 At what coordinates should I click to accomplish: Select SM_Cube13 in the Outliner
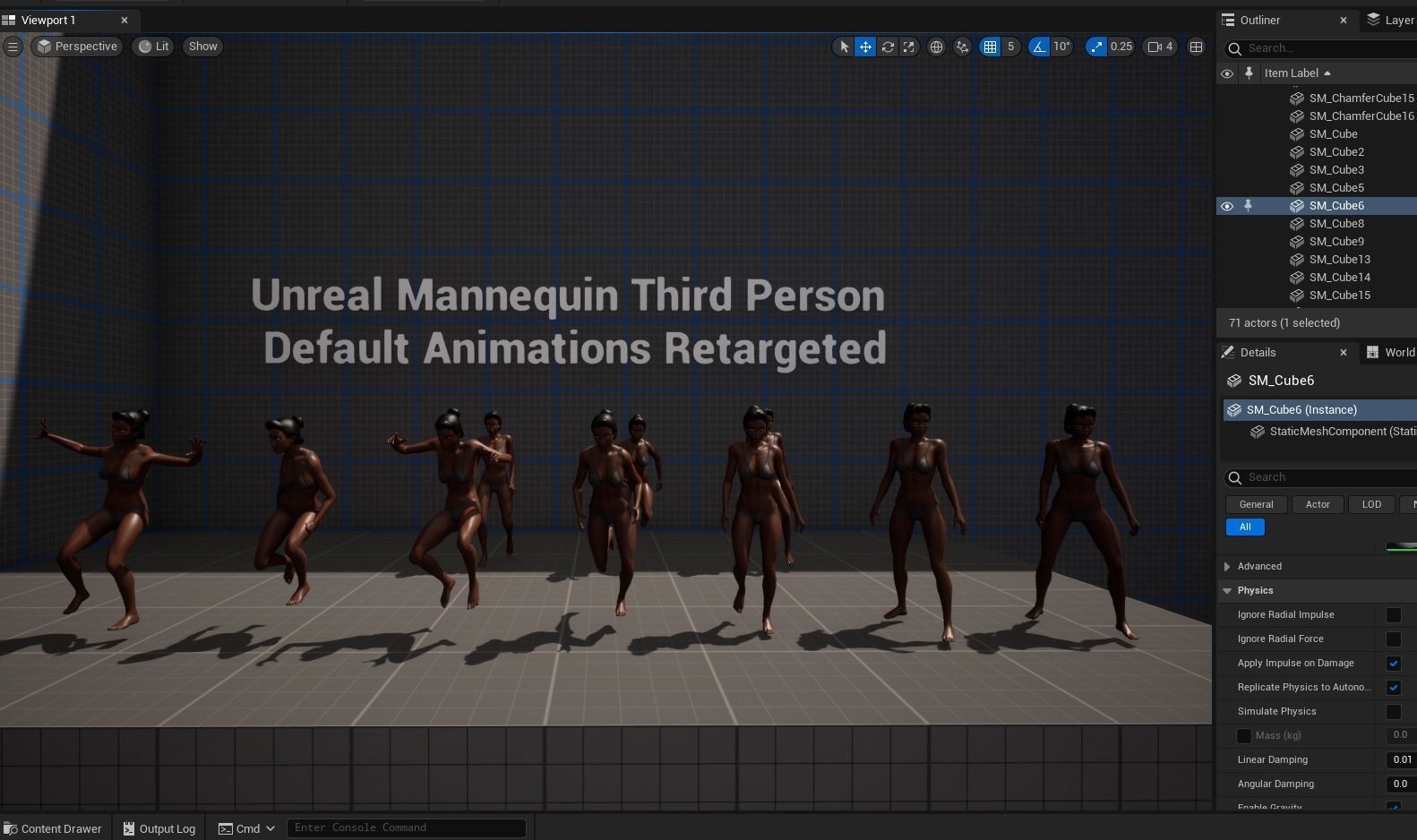[1339, 260]
